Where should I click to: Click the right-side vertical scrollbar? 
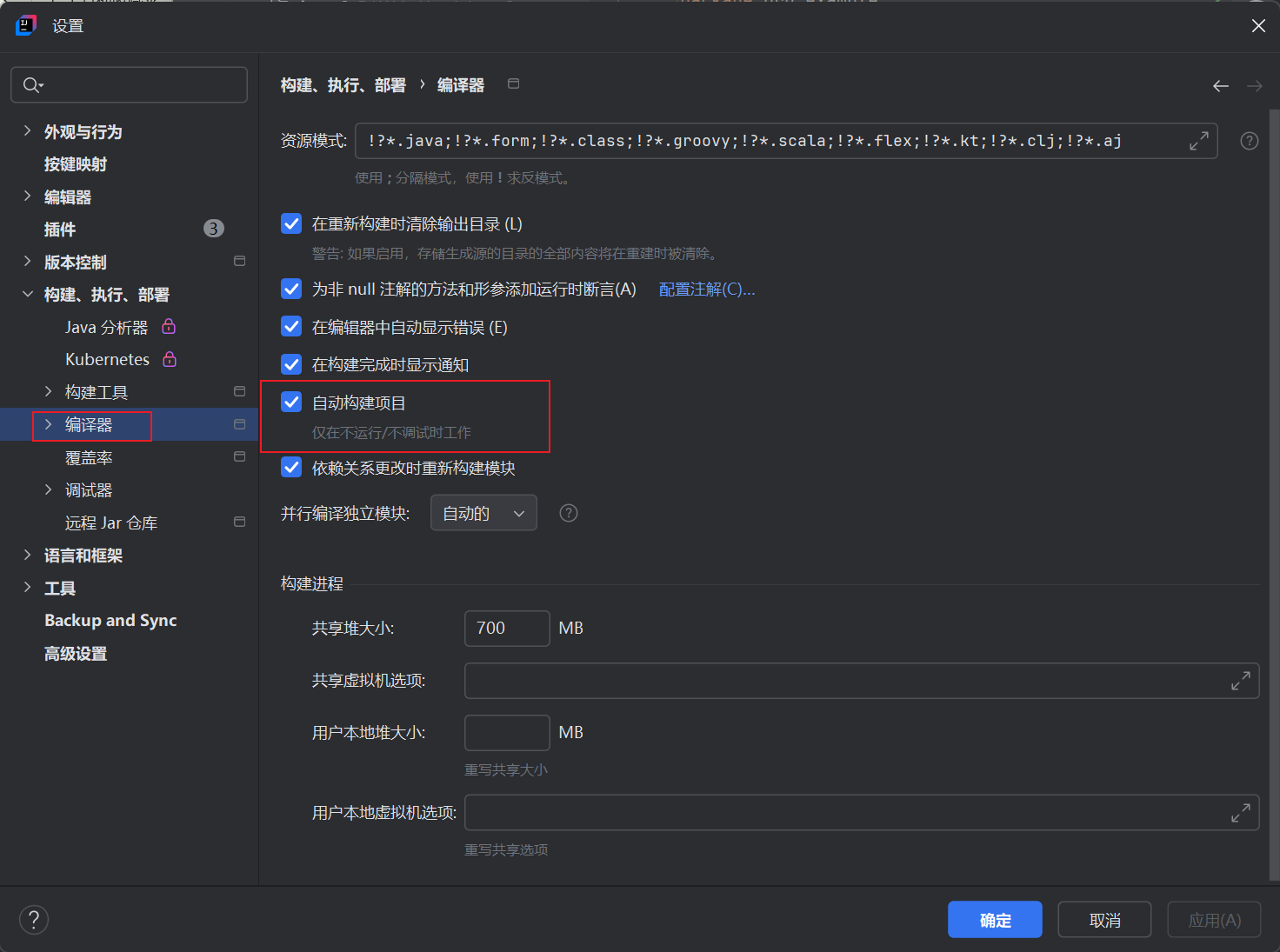tap(1275, 496)
